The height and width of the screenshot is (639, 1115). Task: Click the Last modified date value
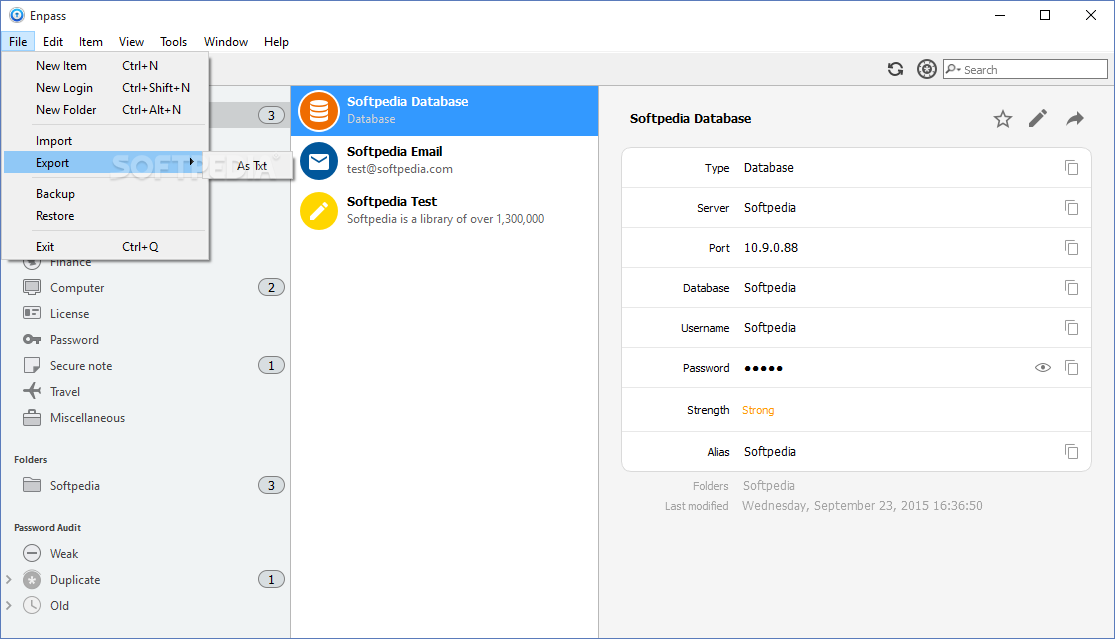click(x=862, y=505)
